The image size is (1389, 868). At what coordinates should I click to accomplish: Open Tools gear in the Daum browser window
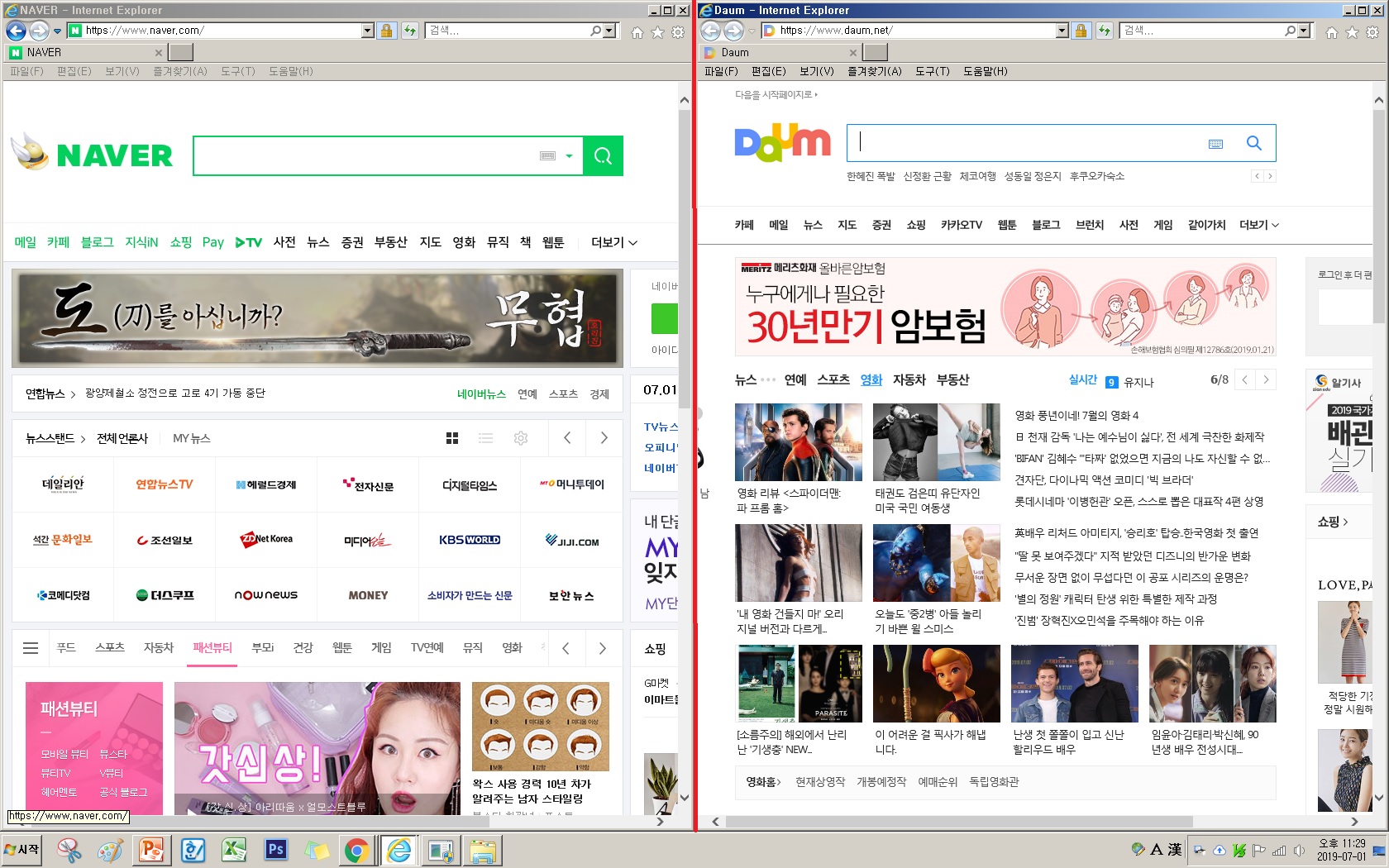1372,32
